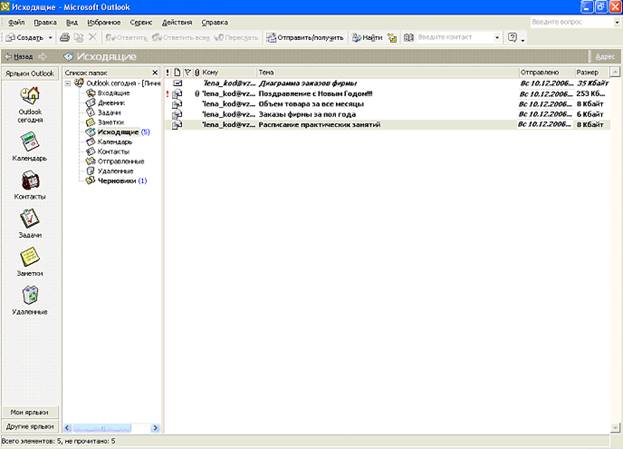Image resolution: width=623 pixels, height=449 pixels.
Task: Click the Ответить всем toolbar button
Action: (x=181, y=38)
